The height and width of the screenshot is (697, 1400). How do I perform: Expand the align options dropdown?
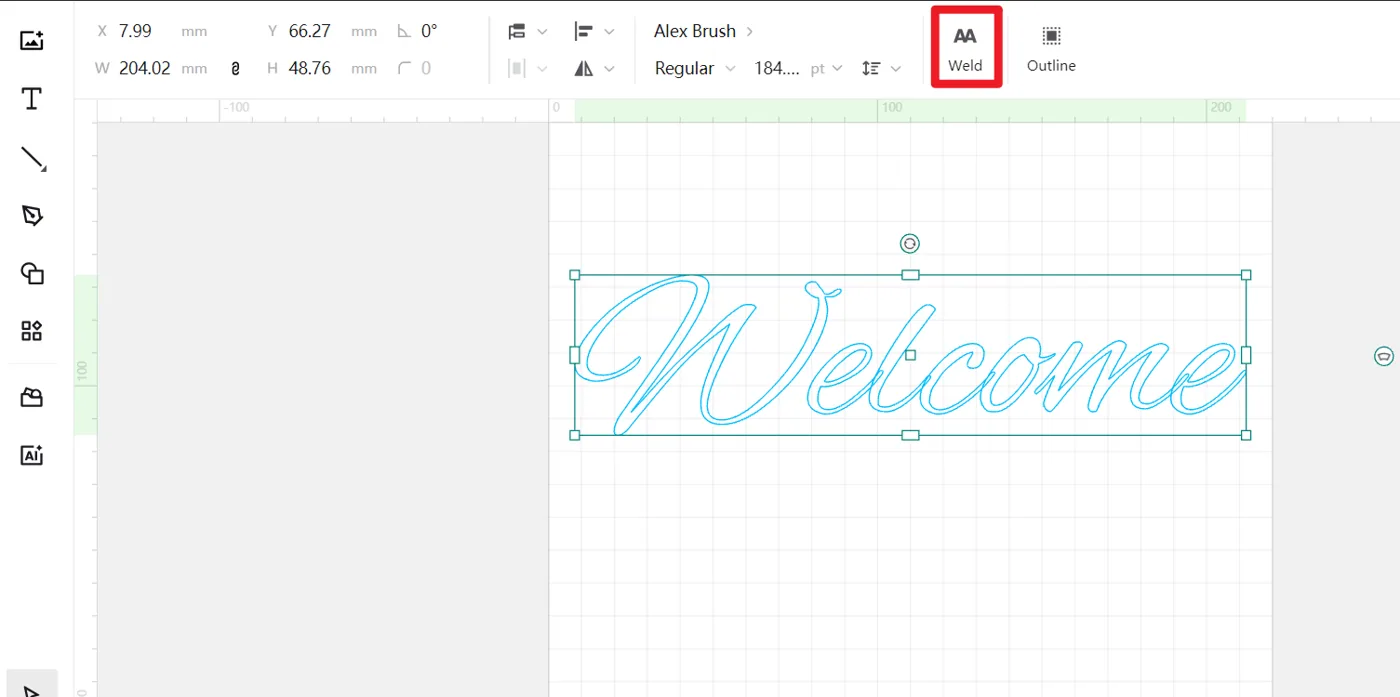click(x=594, y=32)
